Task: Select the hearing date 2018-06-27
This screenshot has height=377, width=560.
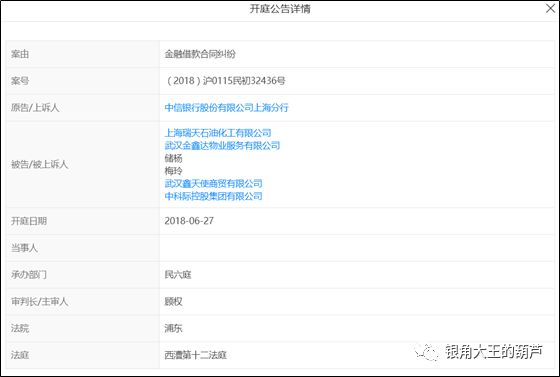Action: pos(189,221)
